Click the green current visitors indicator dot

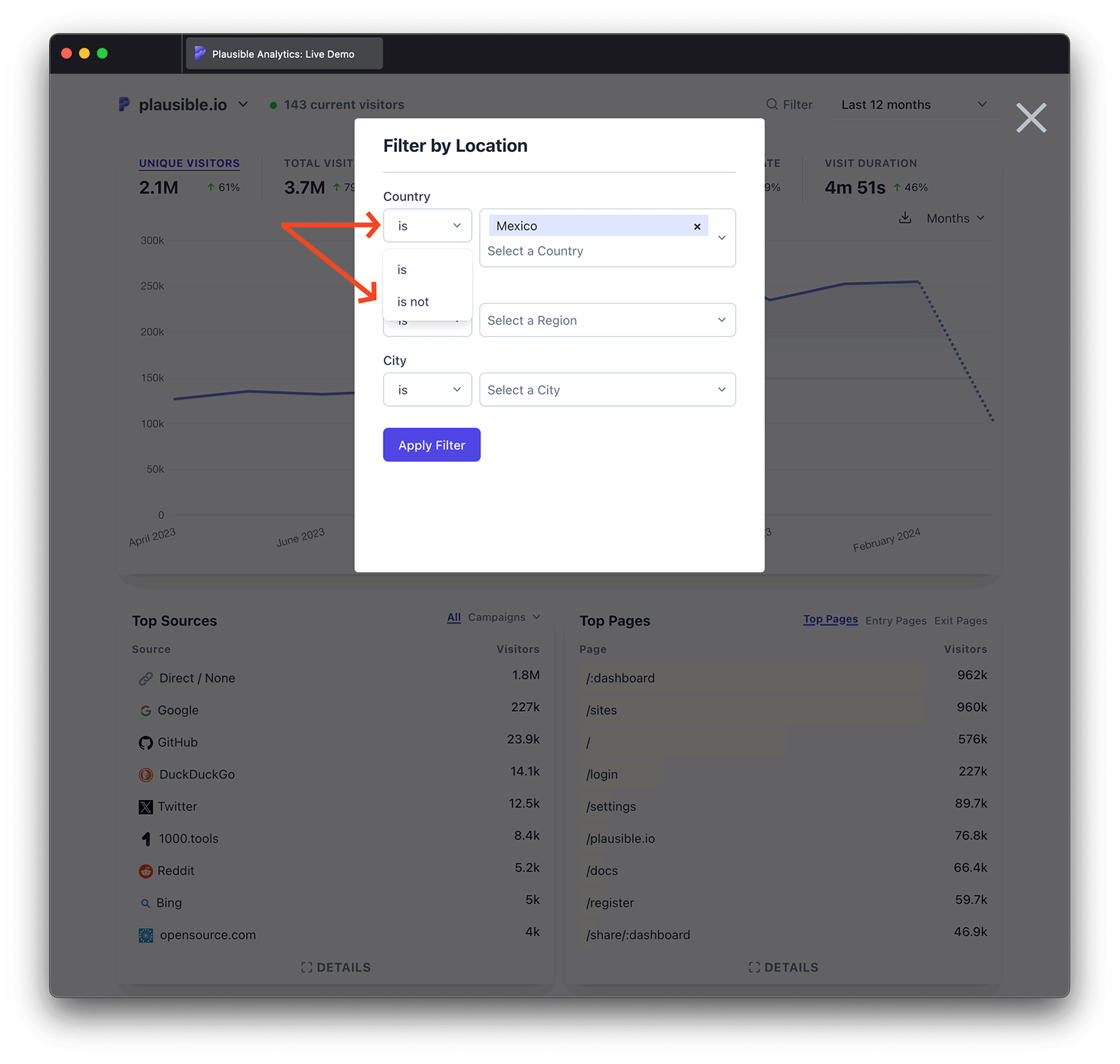coord(273,105)
